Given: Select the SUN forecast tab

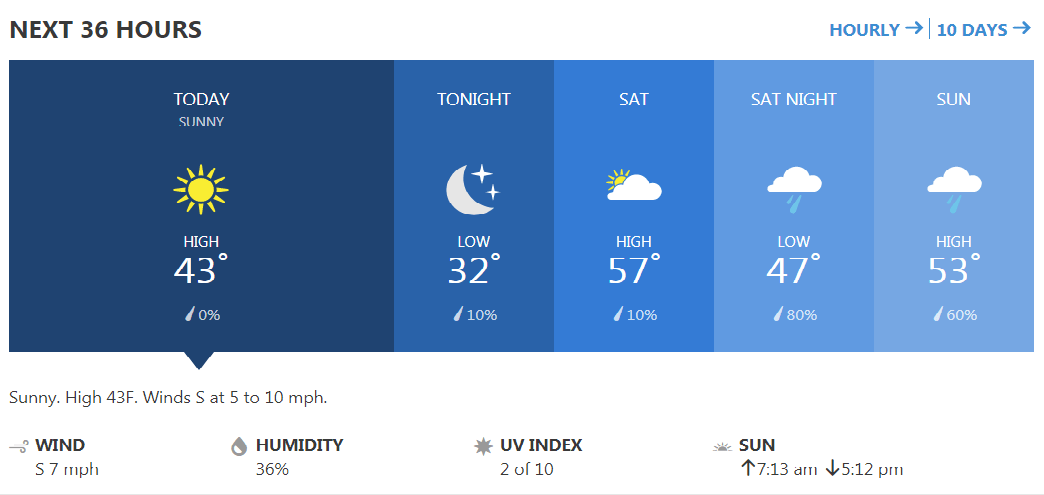Looking at the screenshot, I should pos(954,99).
